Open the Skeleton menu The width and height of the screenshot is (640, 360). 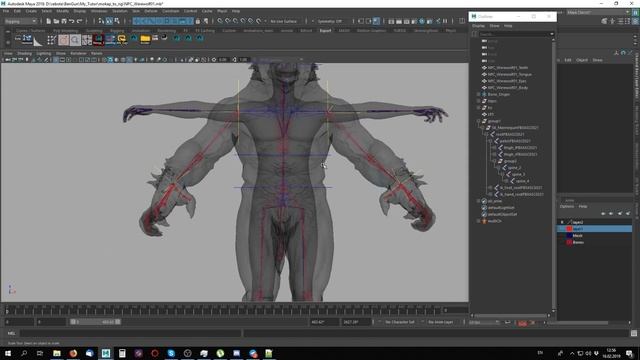[x=120, y=11]
